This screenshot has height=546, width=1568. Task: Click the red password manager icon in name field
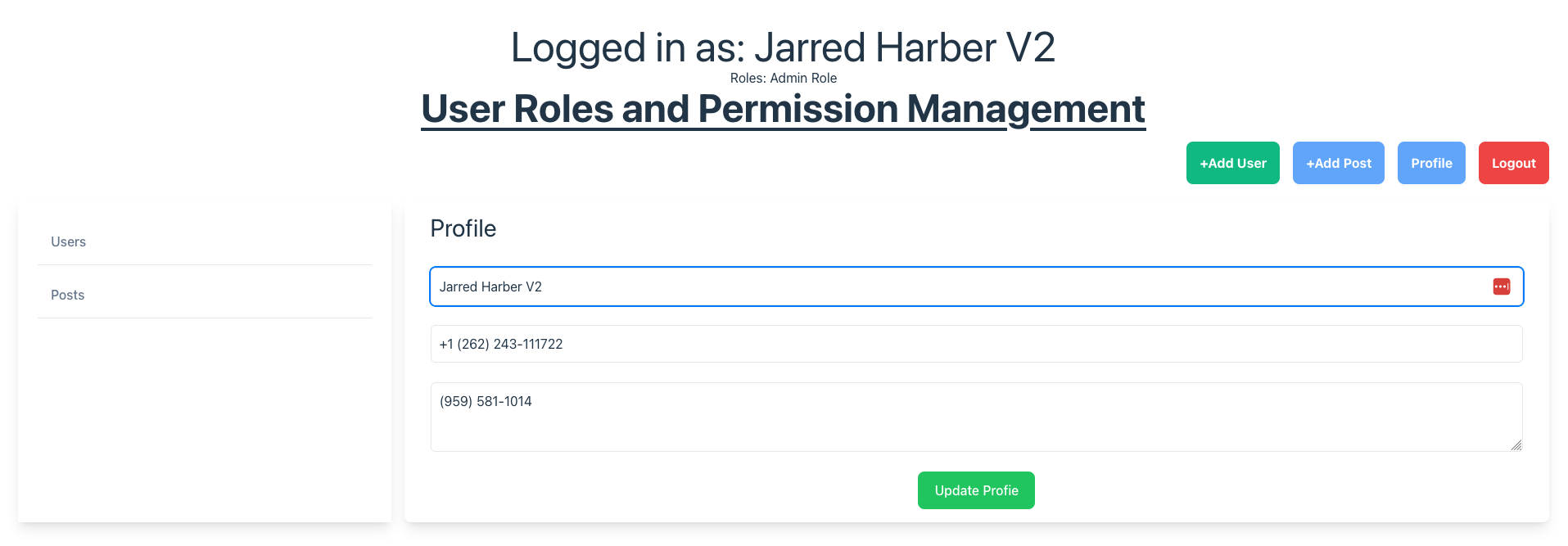(1501, 287)
